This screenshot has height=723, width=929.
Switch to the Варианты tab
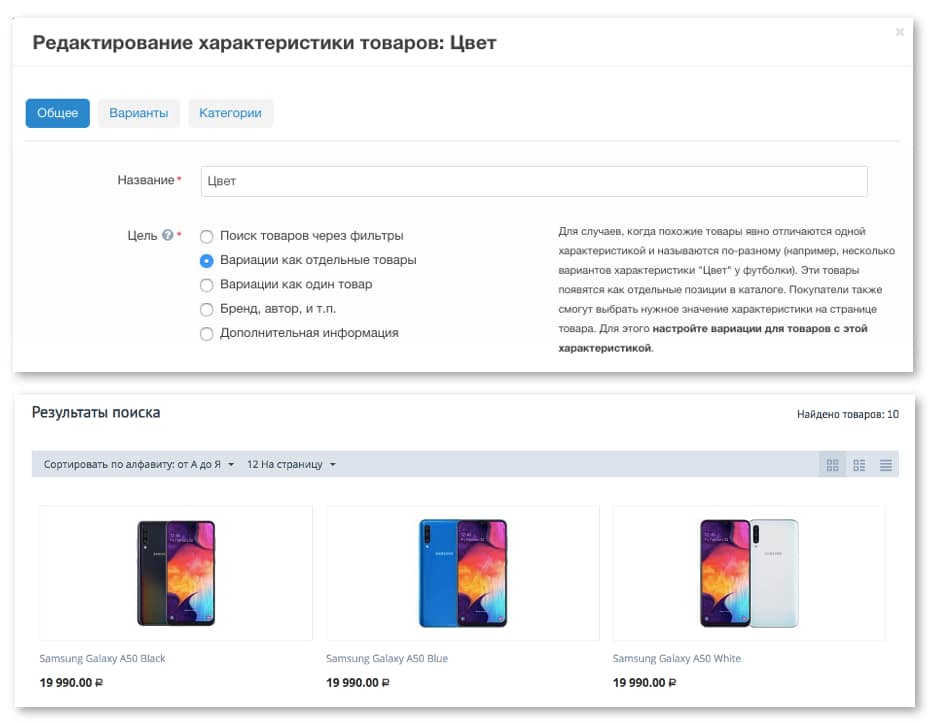coord(139,113)
